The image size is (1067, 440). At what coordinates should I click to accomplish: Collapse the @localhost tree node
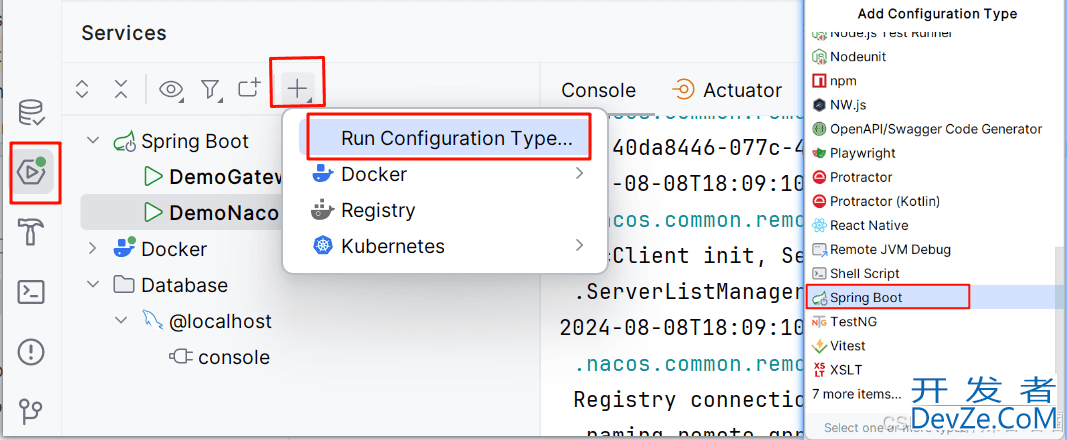(120, 320)
